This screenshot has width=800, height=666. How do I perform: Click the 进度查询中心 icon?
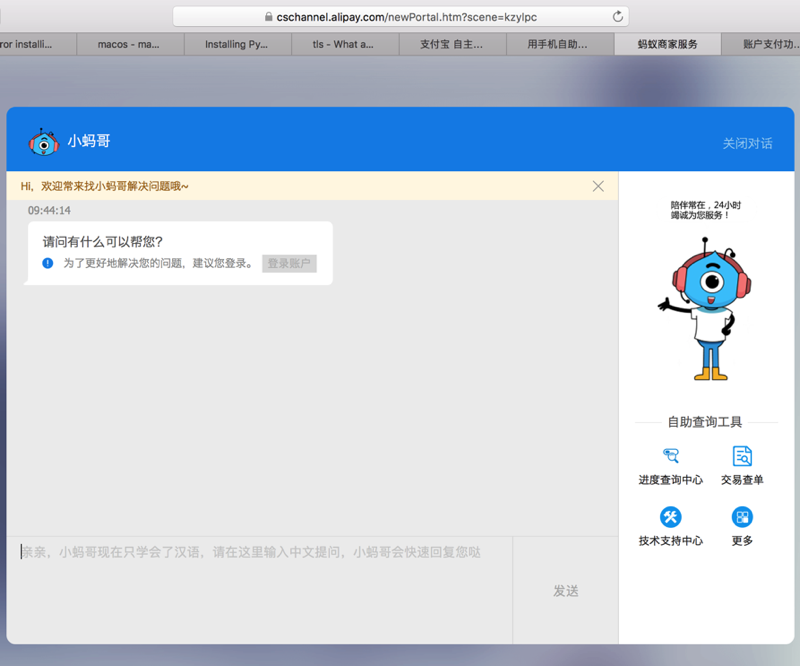point(670,456)
